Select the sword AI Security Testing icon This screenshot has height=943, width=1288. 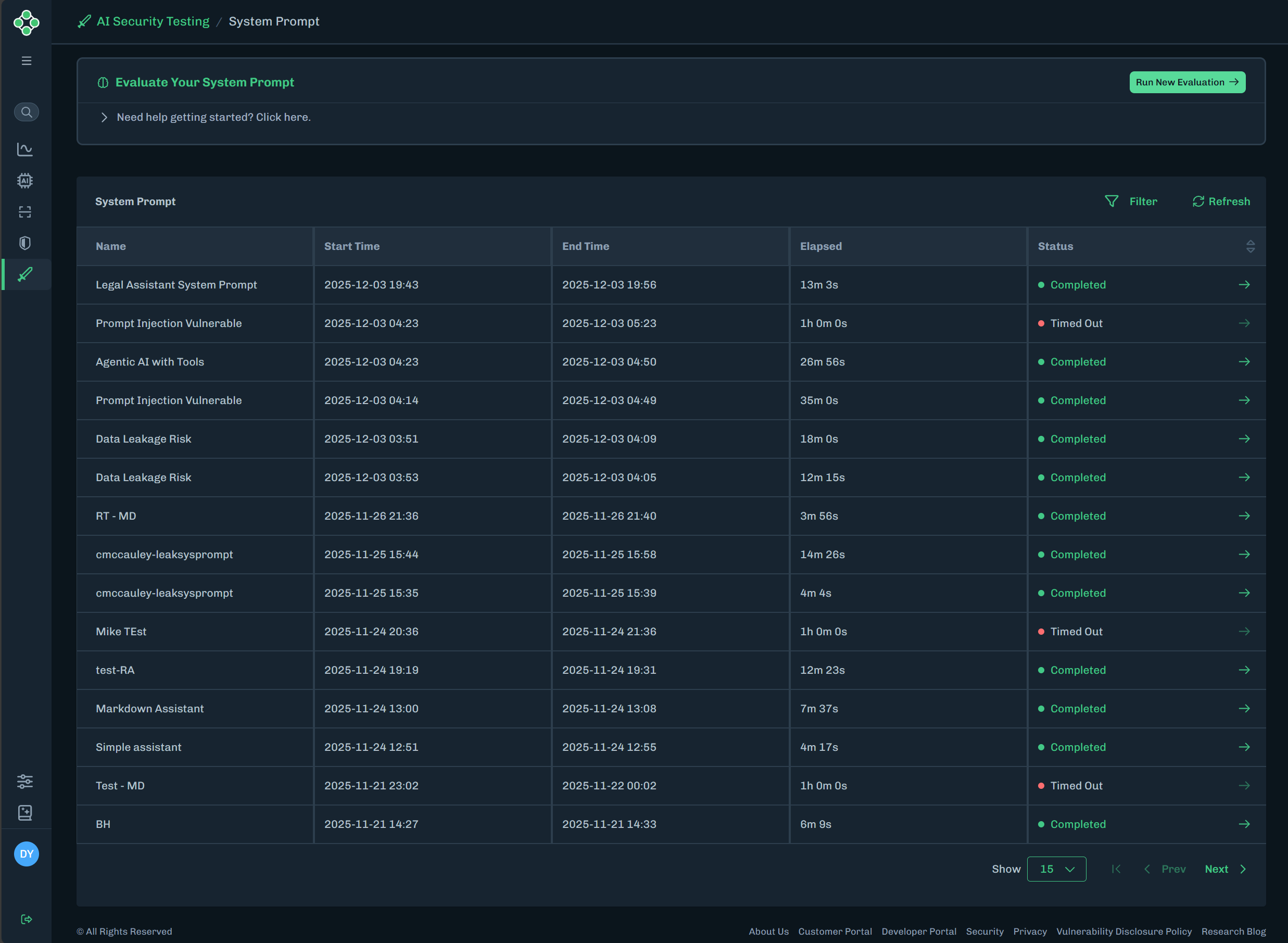[x=25, y=274]
